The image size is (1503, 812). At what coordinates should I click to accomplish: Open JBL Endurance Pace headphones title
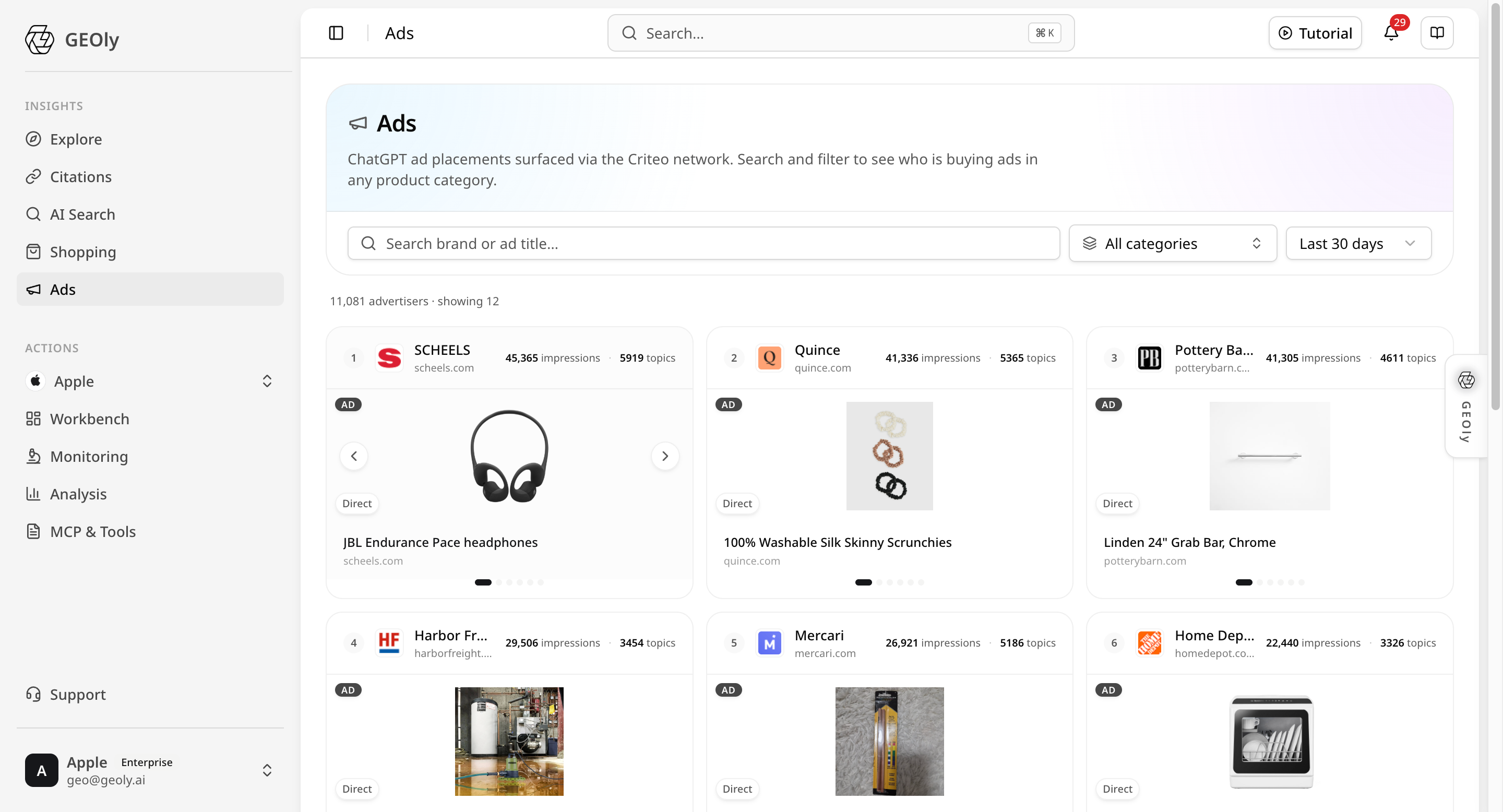(440, 543)
